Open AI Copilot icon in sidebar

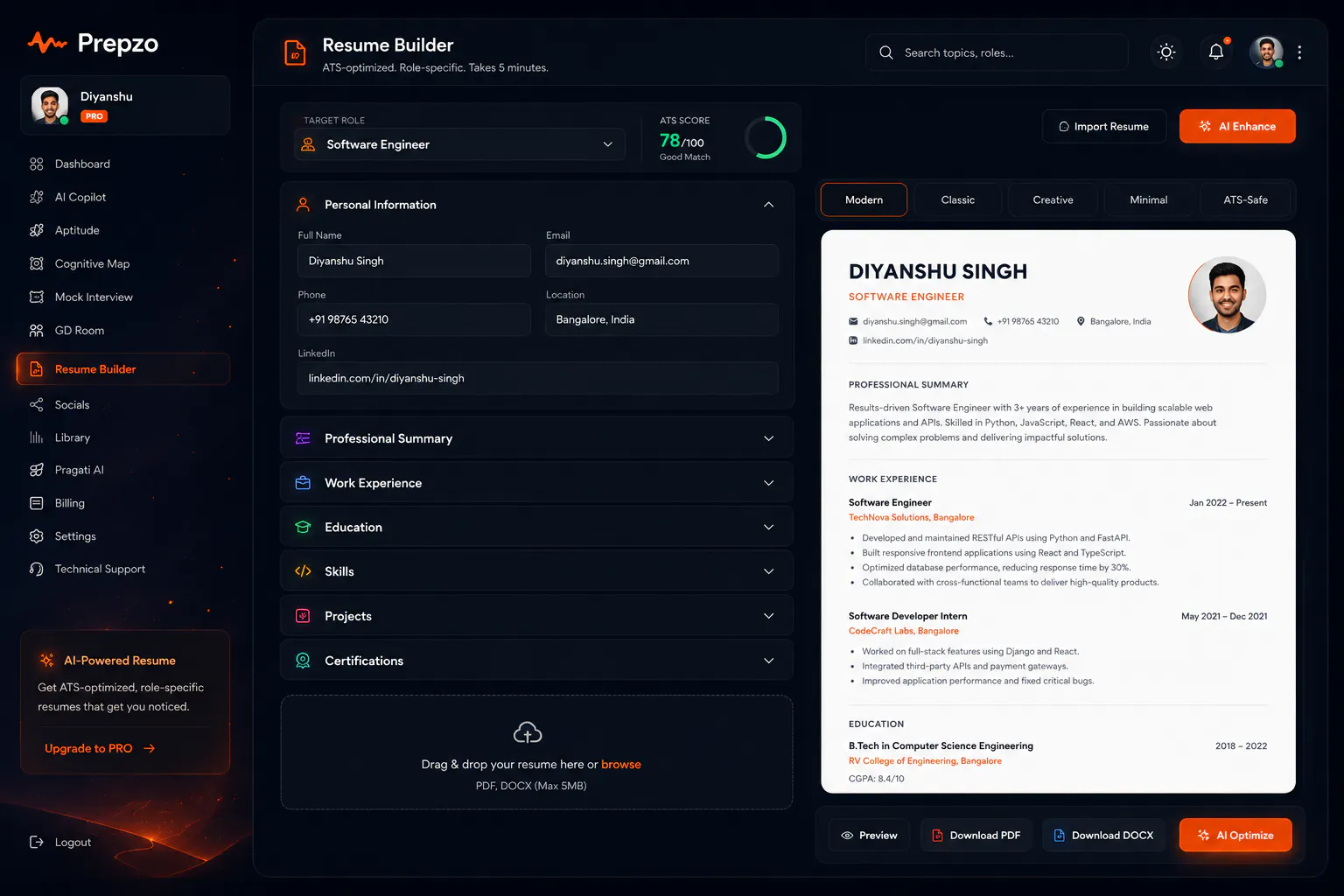36,197
